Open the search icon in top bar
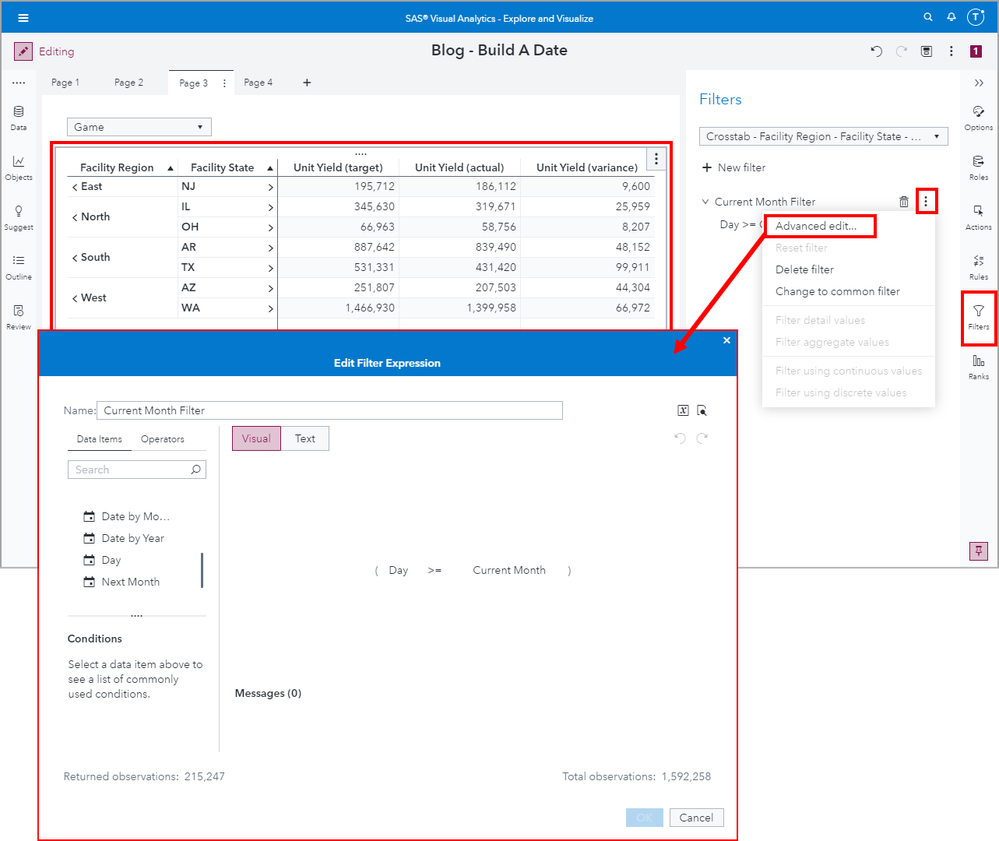 928,17
